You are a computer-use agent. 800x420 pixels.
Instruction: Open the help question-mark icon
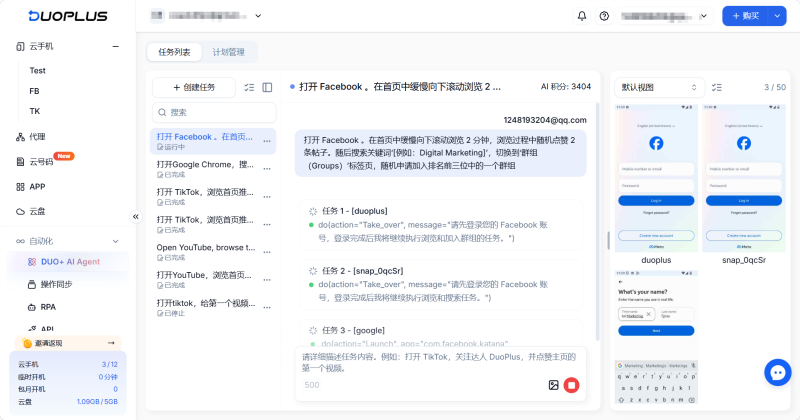coord(604,16)
